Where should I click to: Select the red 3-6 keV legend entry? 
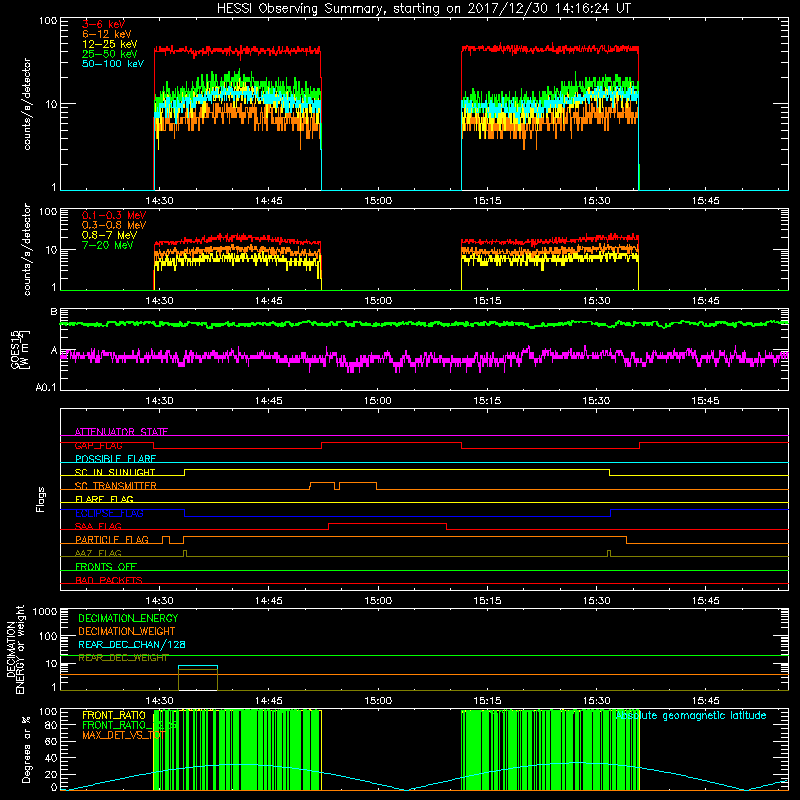tap(103, 24)
